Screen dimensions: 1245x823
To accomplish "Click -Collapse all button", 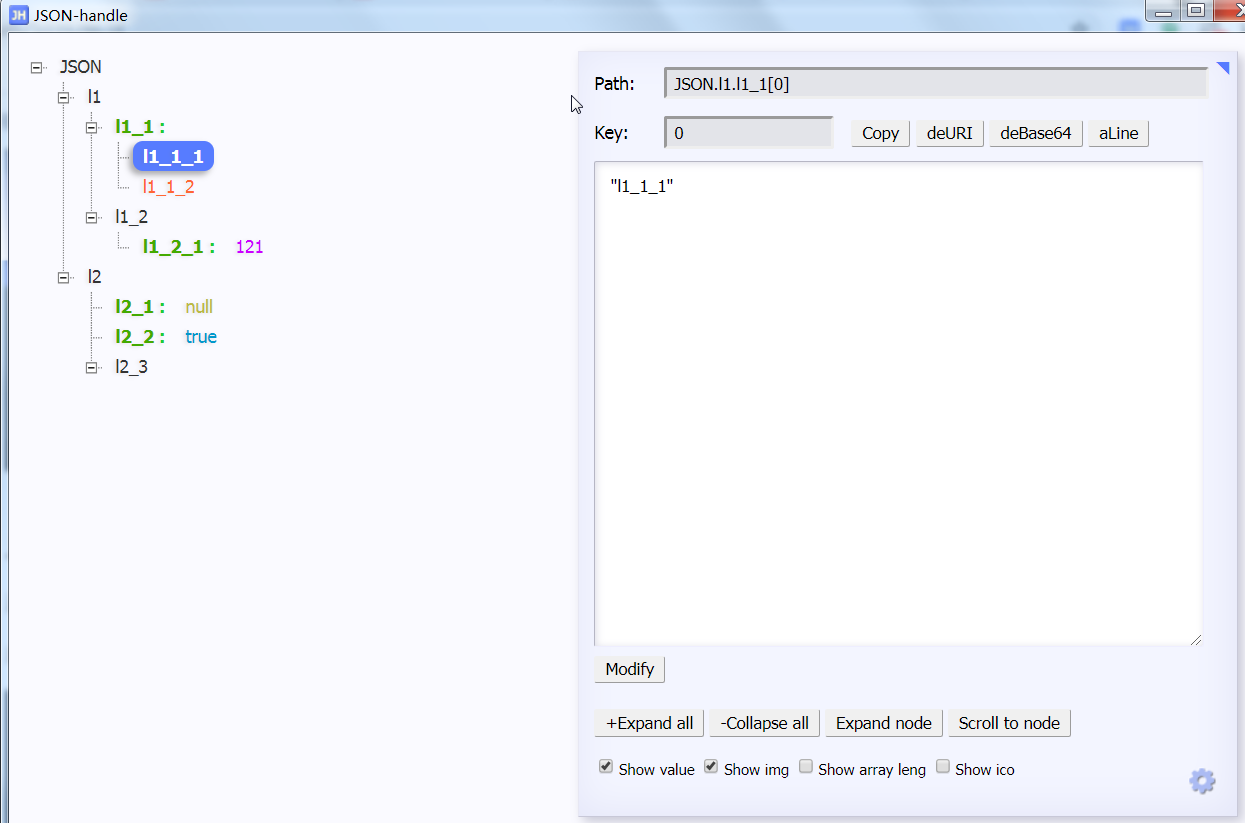I will coord(765,723).
